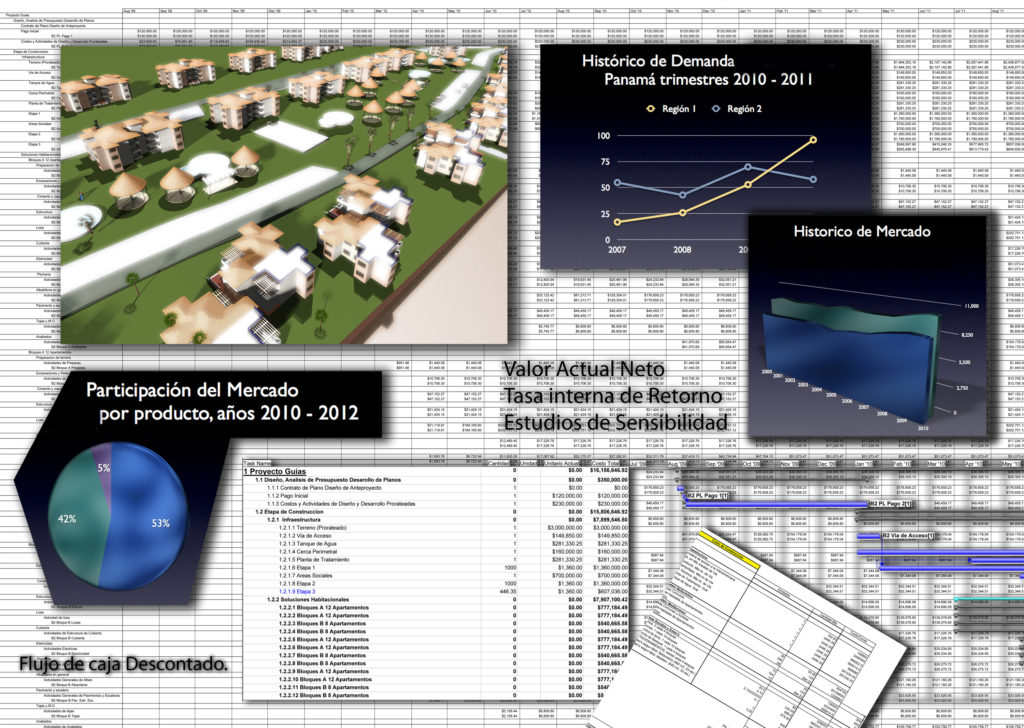Click the 'Valor Actual Neto' text
This screenshot has width=1024, height=728.
point(583,371)
